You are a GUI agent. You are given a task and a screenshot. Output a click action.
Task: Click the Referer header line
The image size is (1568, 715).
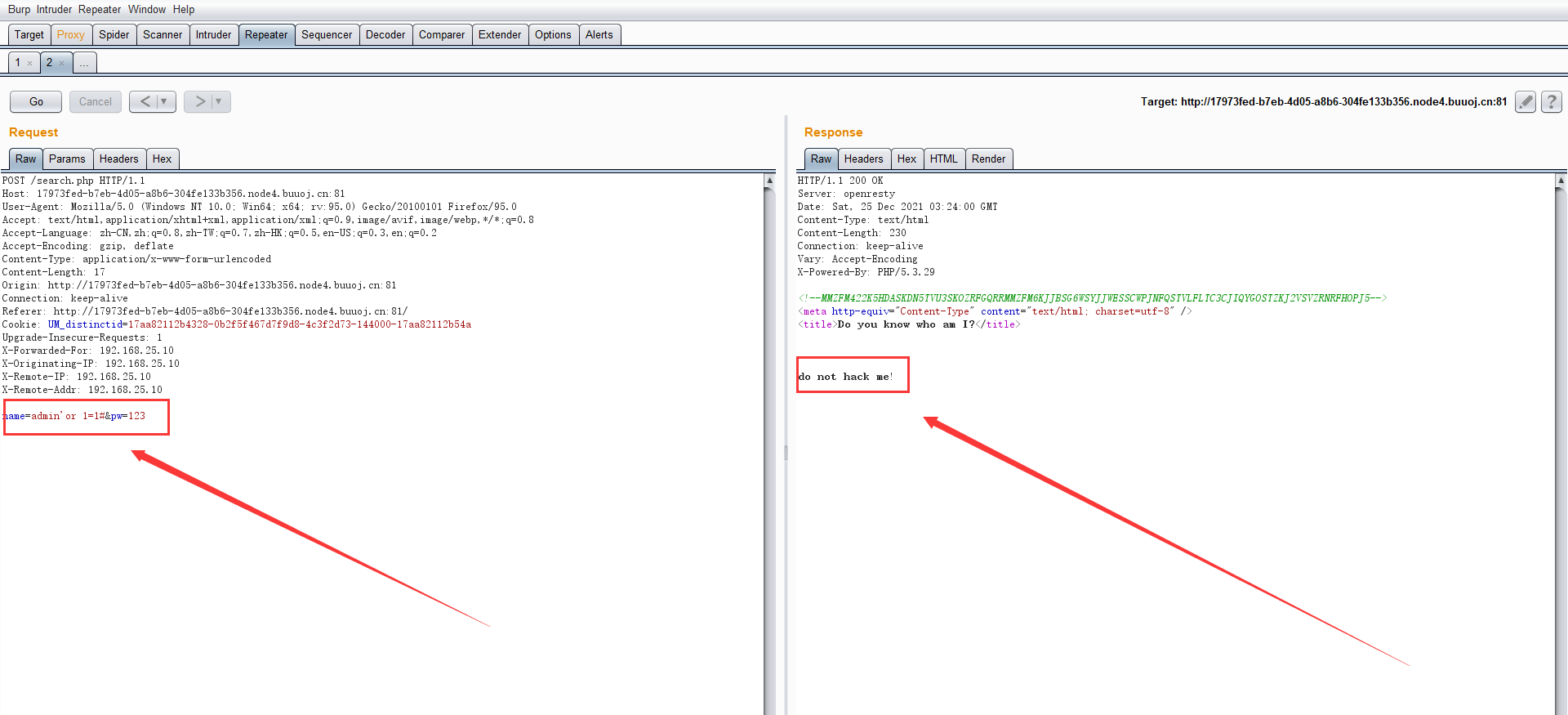(x=205, y=311)
